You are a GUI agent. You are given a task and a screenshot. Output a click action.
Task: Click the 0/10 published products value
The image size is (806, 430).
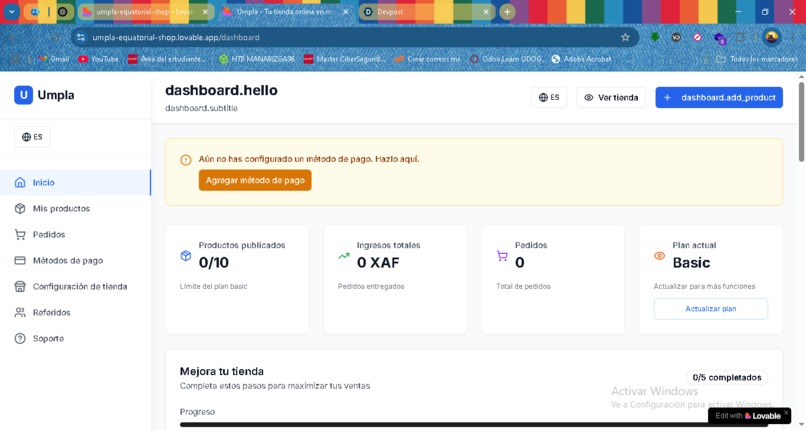click(x=214, y=263)
